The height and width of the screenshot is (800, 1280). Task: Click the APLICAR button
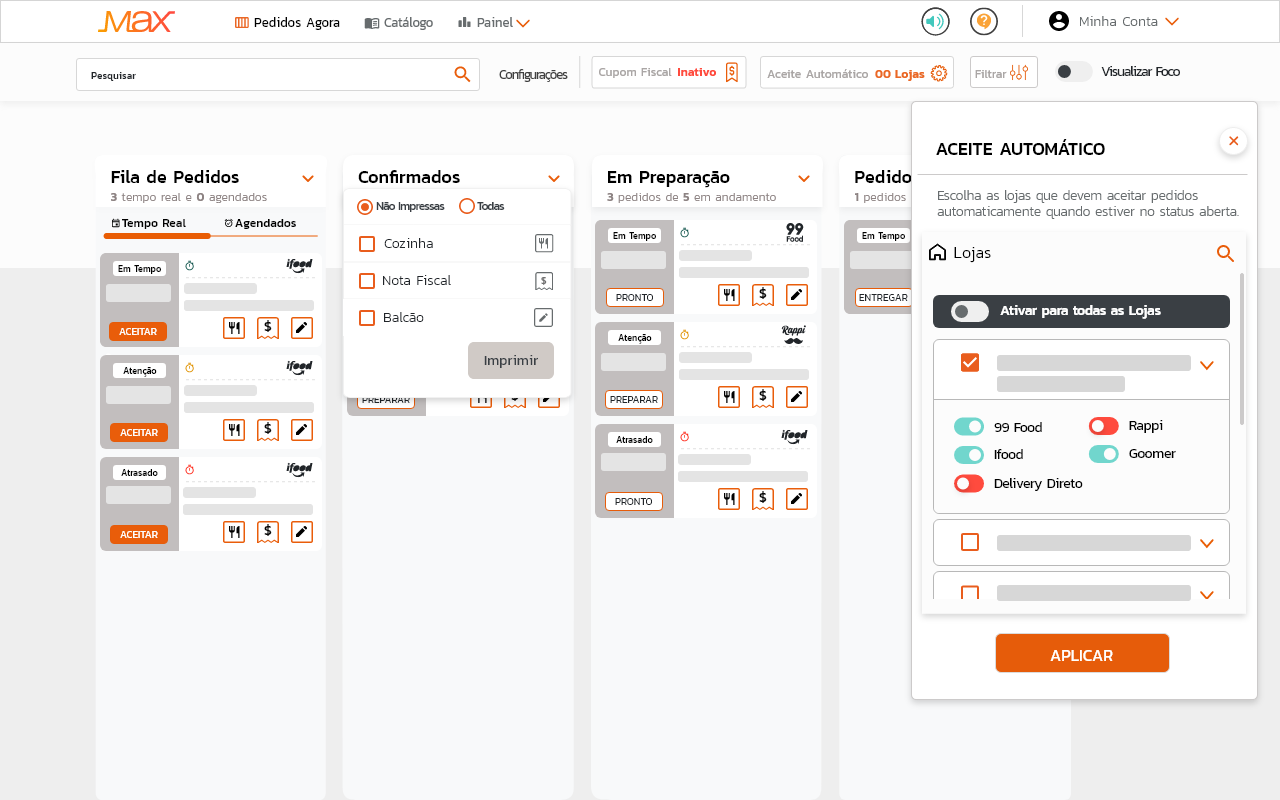pyautogui.click(x=1082, y=654)
